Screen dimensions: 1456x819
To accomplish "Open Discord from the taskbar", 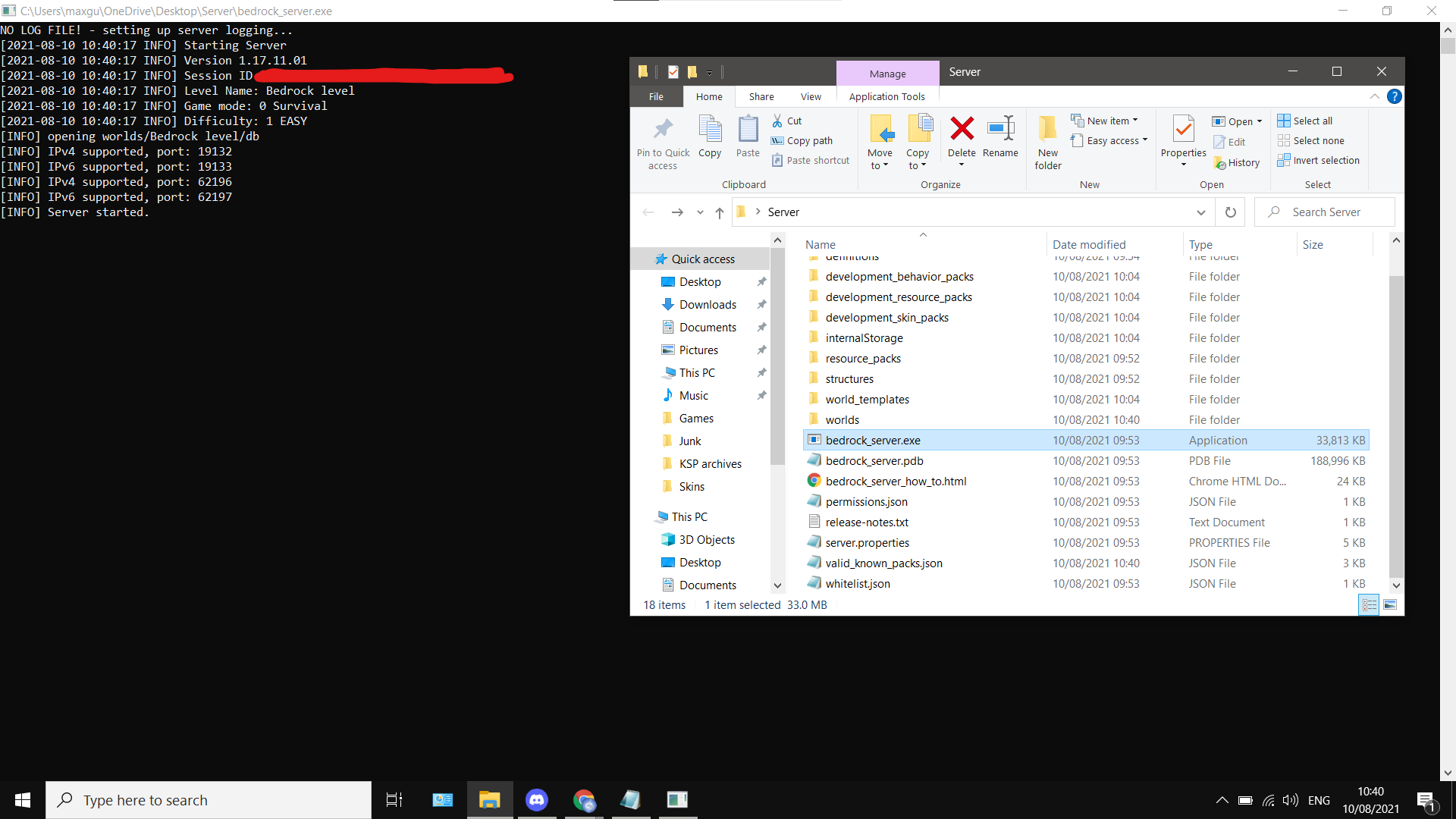I will 537,800.
